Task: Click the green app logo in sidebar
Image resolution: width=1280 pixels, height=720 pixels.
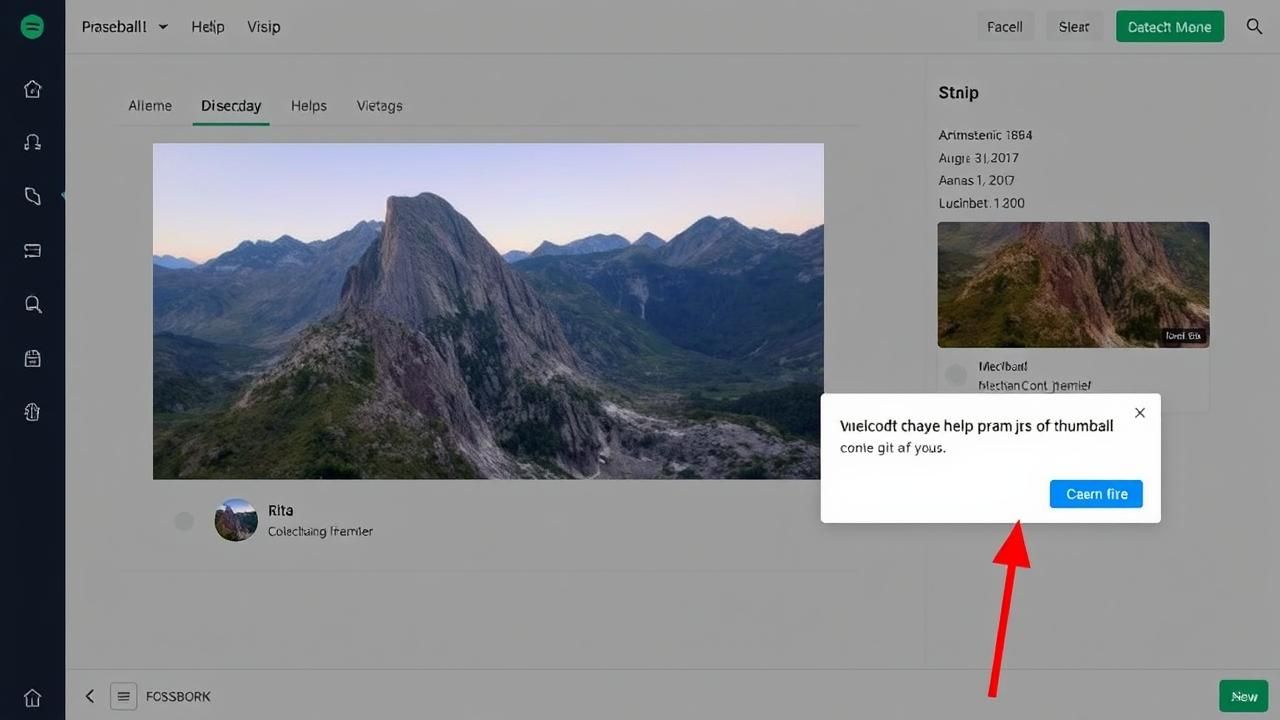Action: coord(32,27)
